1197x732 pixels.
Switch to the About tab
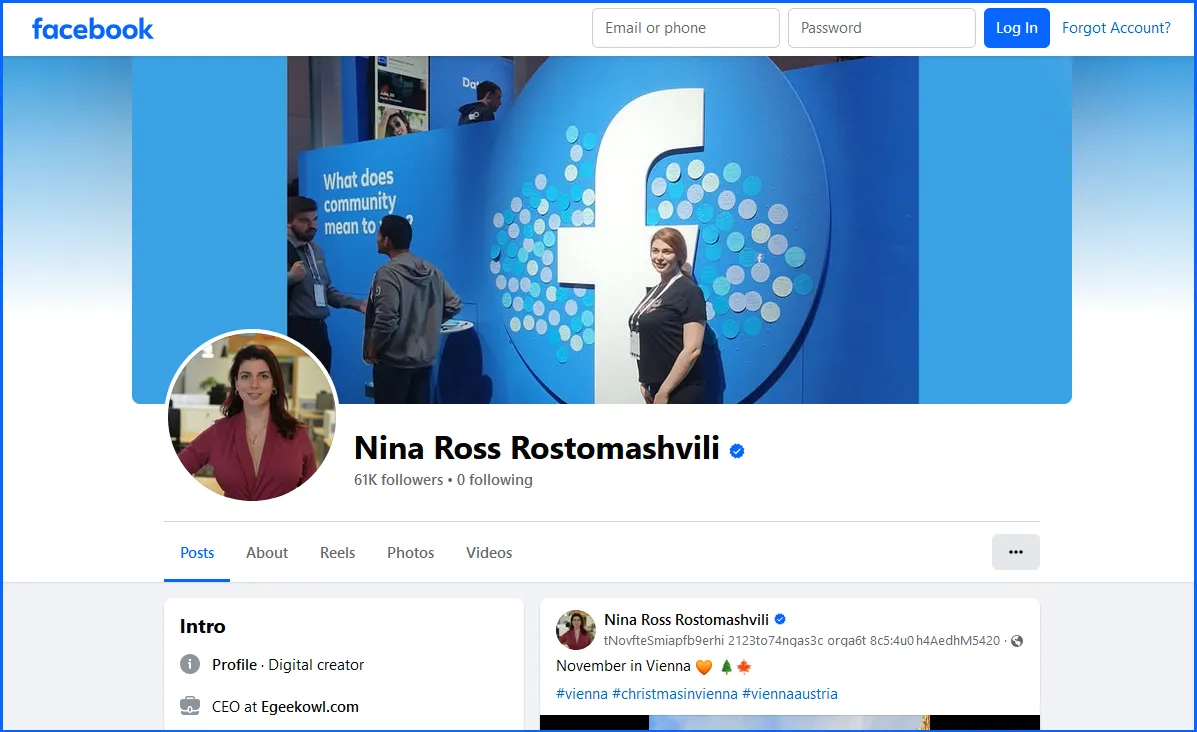pos(267,552)
